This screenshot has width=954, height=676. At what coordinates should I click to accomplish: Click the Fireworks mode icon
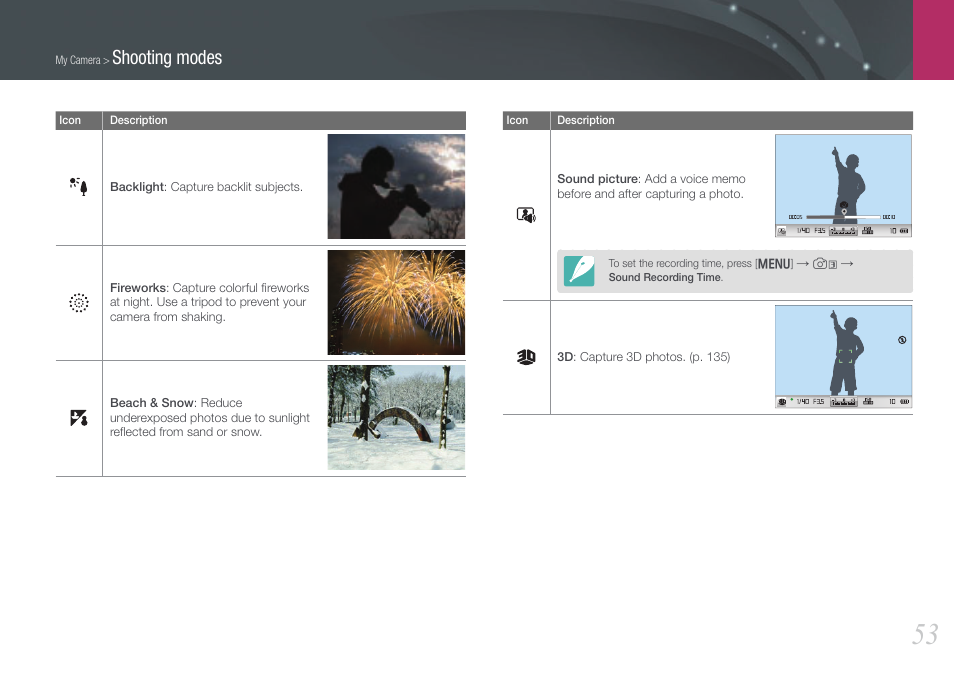pos(78,302)
